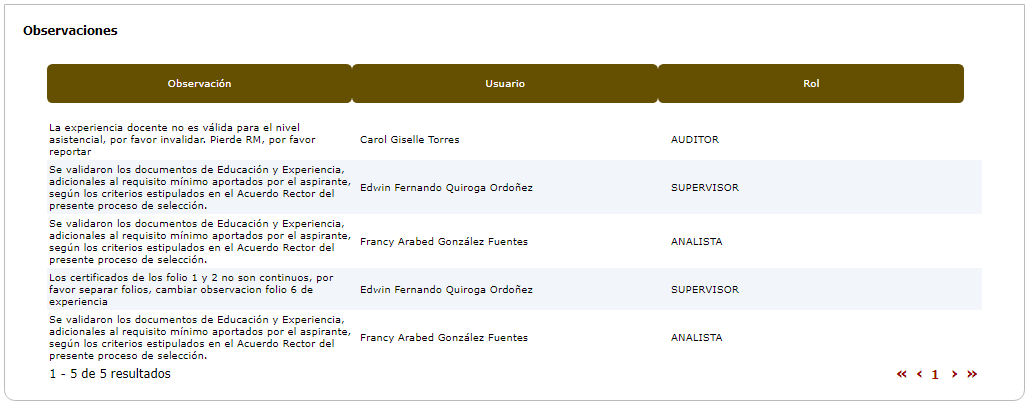Image resolution: width=1031 pixels, height=405 pixels.
Task: Click the Usuario column header
Action: [505, 84]
